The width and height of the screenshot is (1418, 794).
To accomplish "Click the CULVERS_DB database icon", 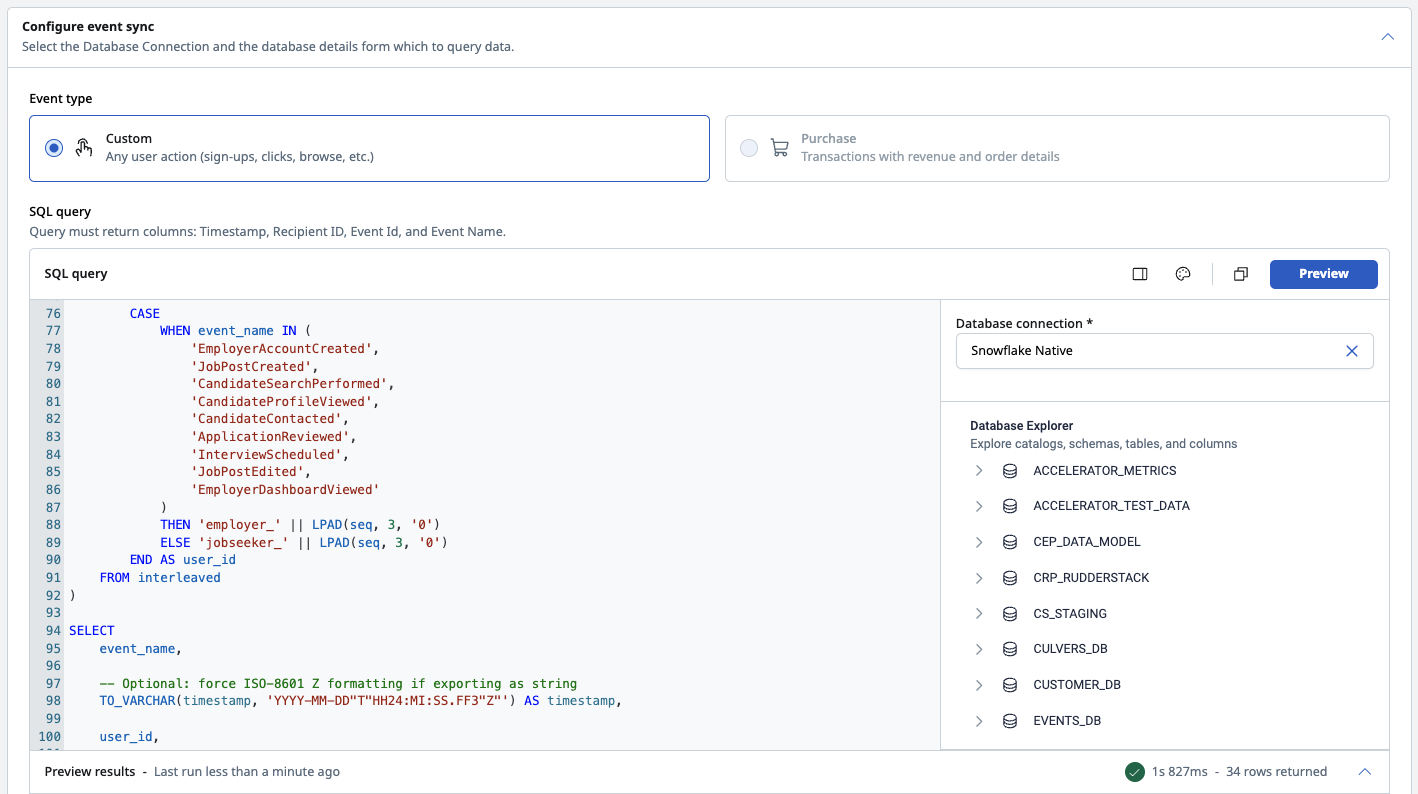I will point(1010,649).
